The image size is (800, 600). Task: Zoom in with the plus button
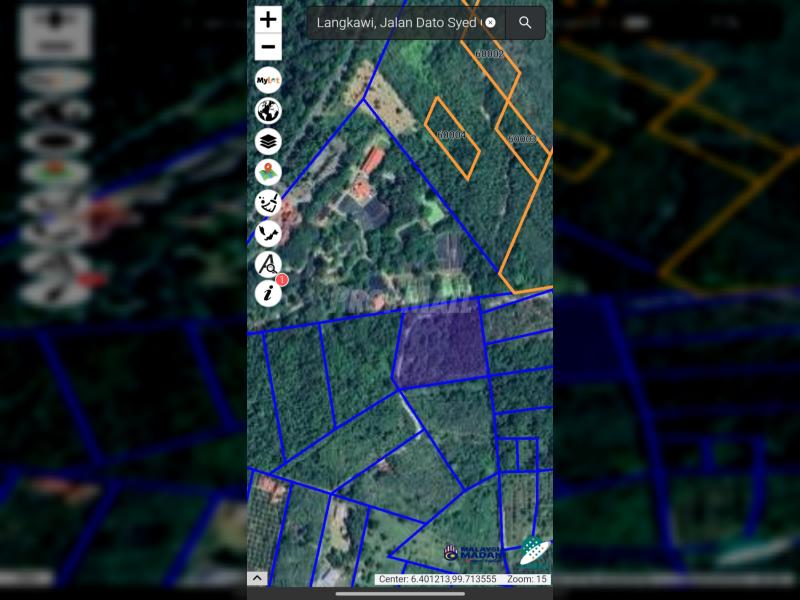(268, 19)
